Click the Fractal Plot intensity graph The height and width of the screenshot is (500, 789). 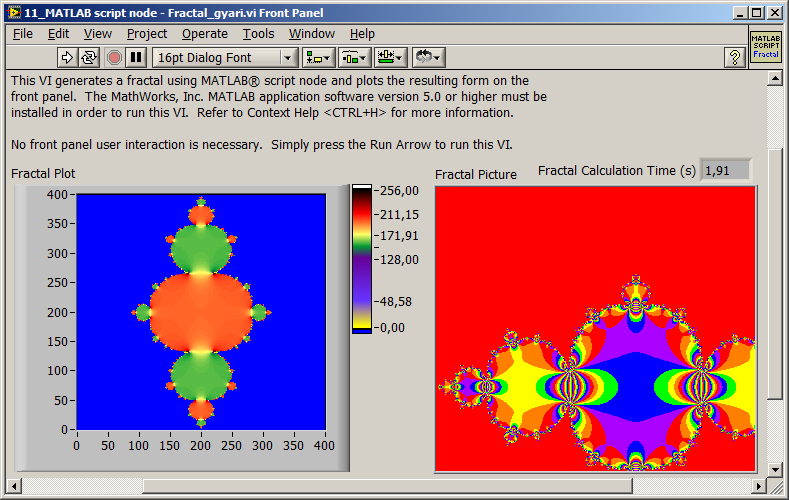tap(201, 312)
